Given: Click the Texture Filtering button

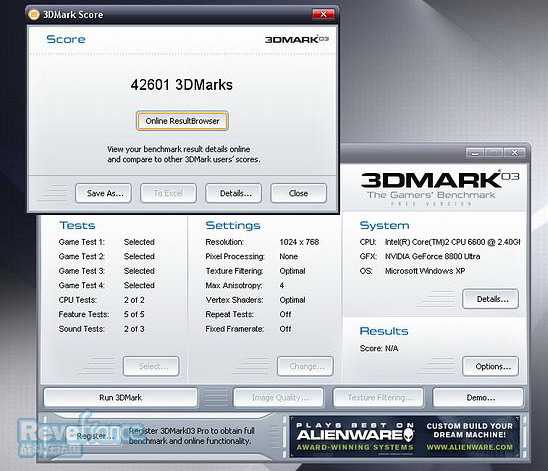Looking at the screenshot, I should click(378, 397).
